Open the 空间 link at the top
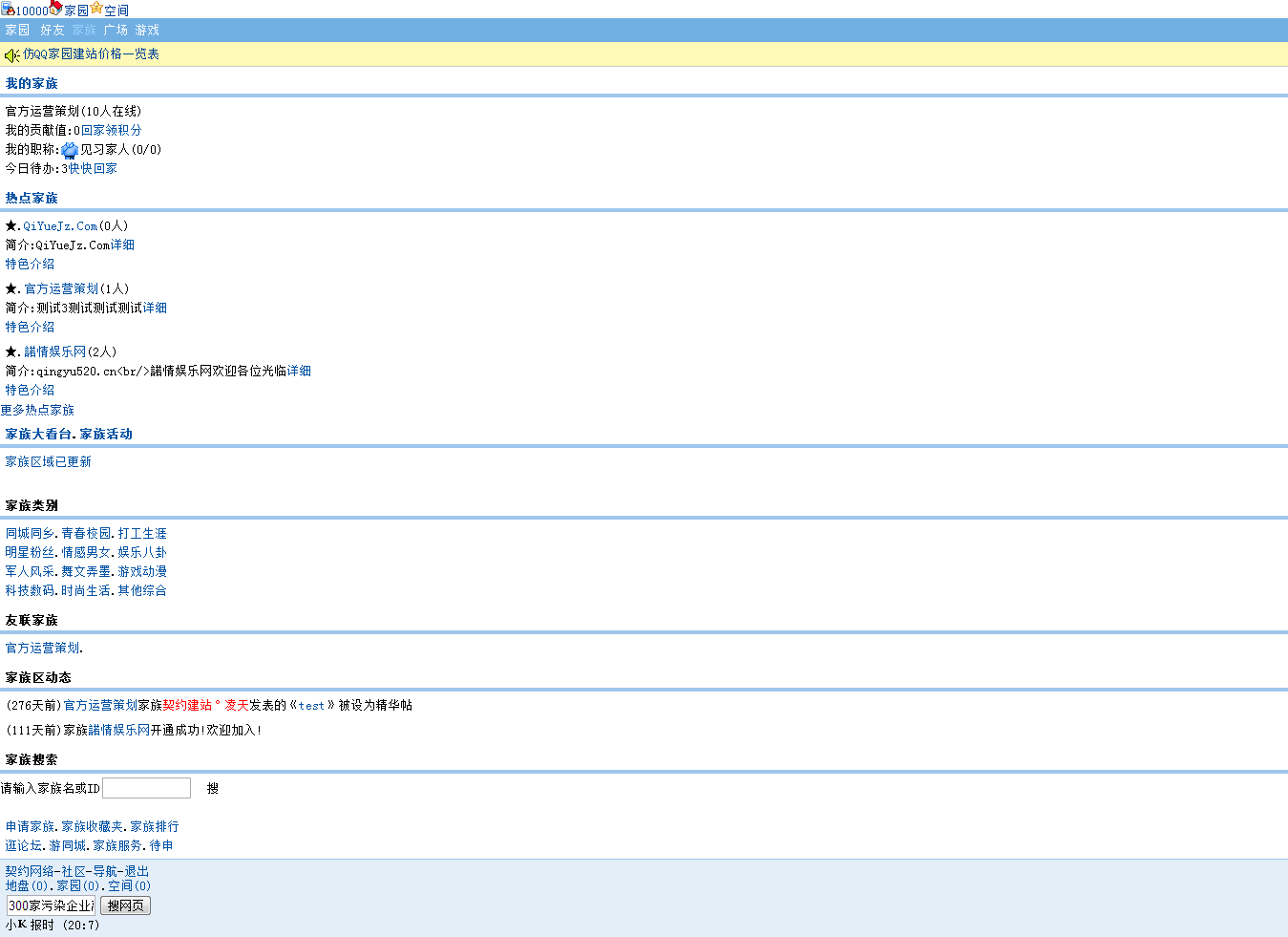Viewport: 1288px width, 937px height. click(x=116, y=11)
